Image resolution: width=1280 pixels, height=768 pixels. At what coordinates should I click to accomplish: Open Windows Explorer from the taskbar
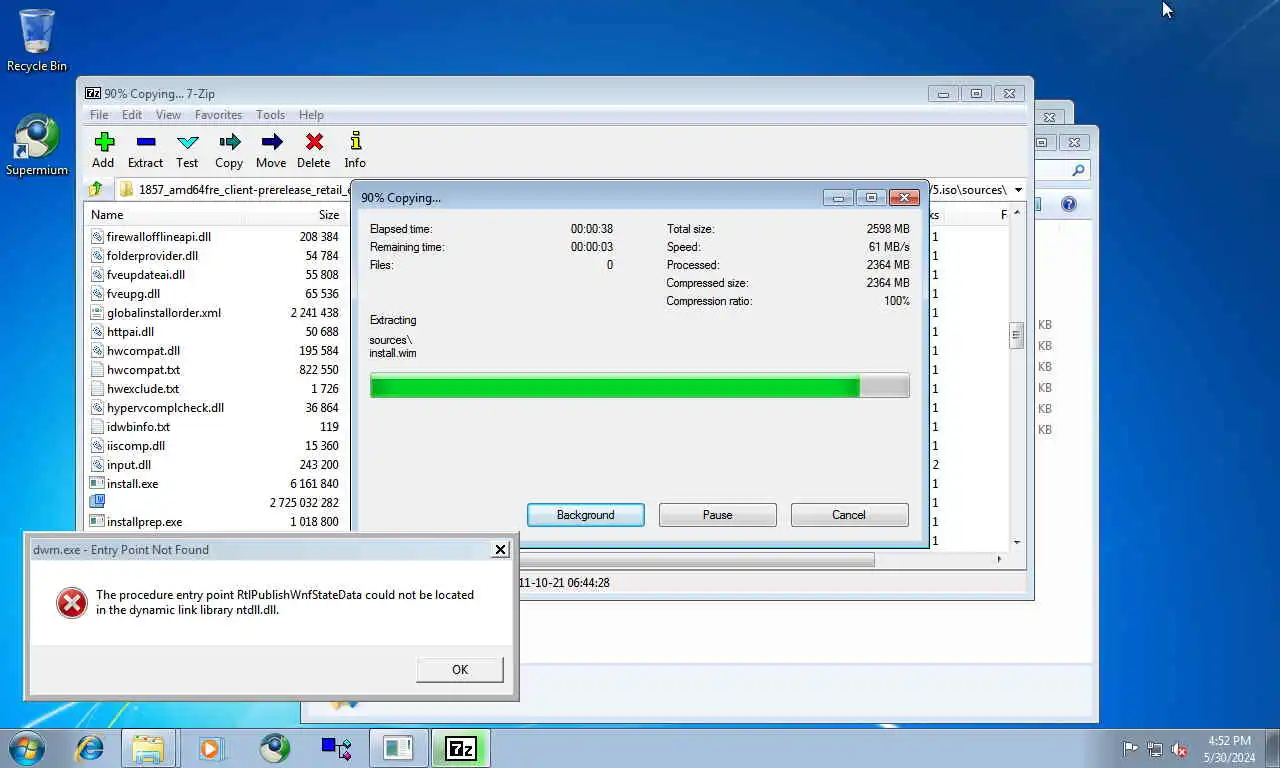pyautogui.click(x=148, y=748)
